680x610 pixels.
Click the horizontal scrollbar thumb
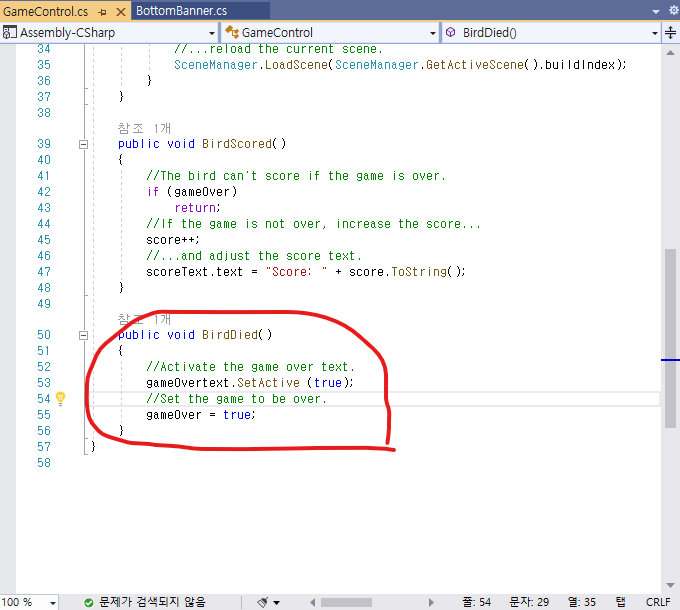(346, 603)
